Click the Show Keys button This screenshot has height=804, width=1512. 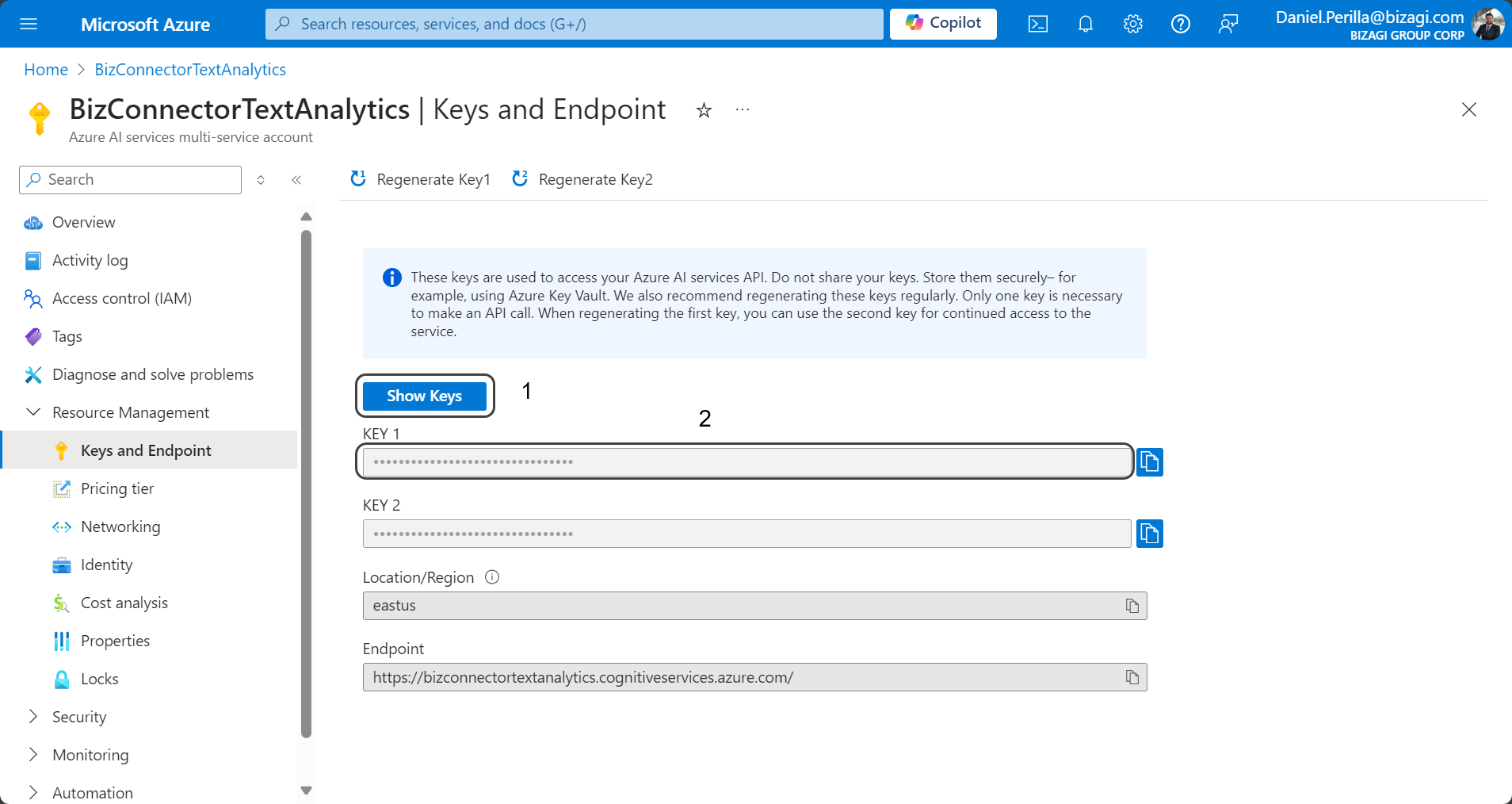pyautogui.click(x=425, y=396)
